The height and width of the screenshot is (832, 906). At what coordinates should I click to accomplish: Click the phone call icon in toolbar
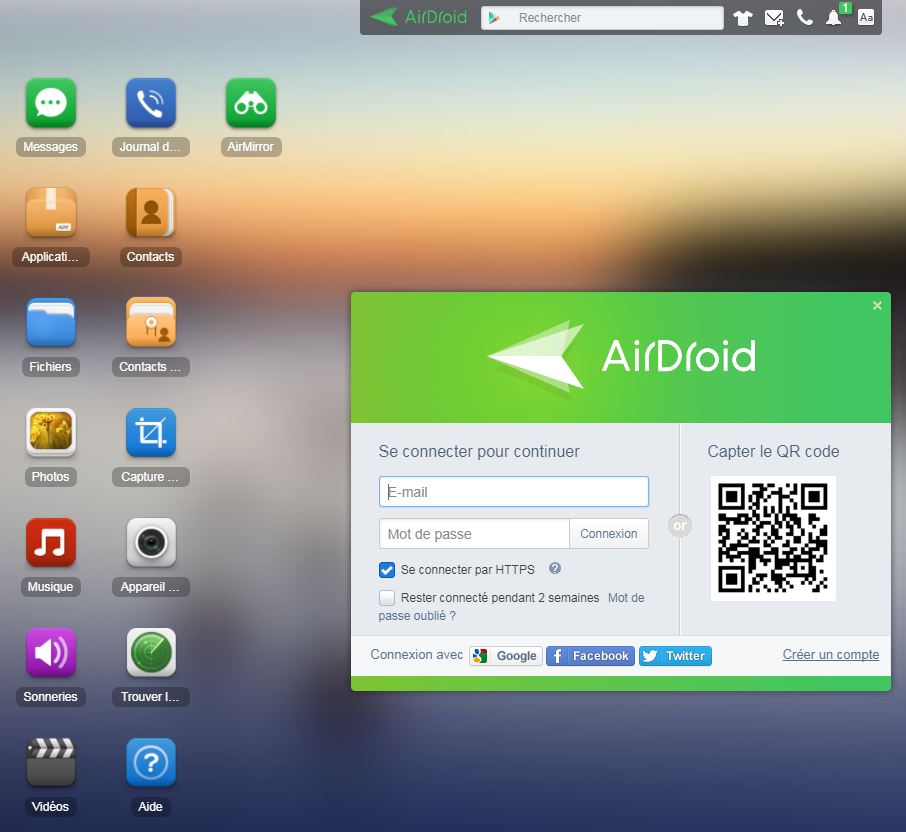804,18
